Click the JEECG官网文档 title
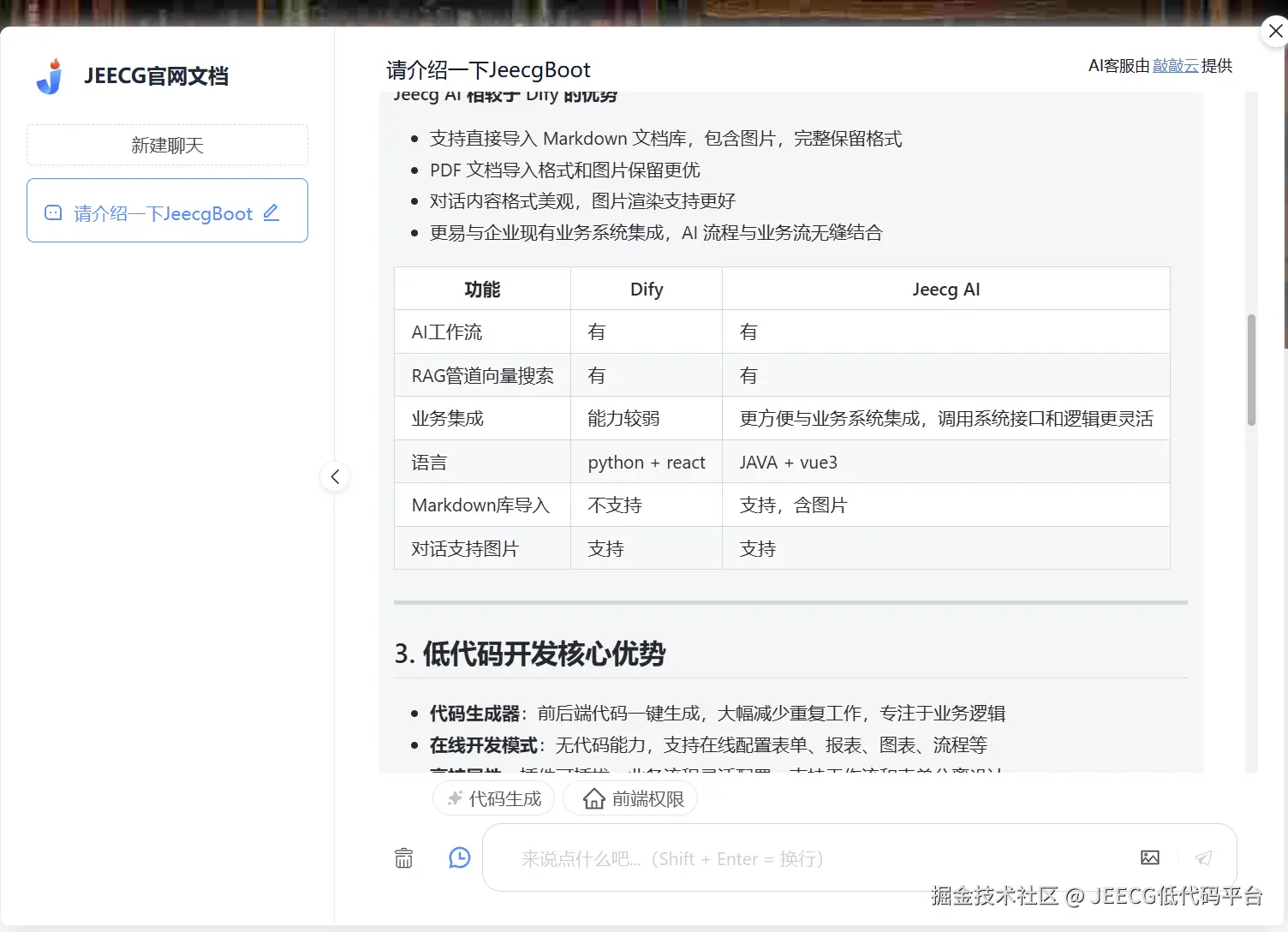Image resolution: width=1288 pixels, height=932 pixels. pyautogui.click(x=156, y=76)
